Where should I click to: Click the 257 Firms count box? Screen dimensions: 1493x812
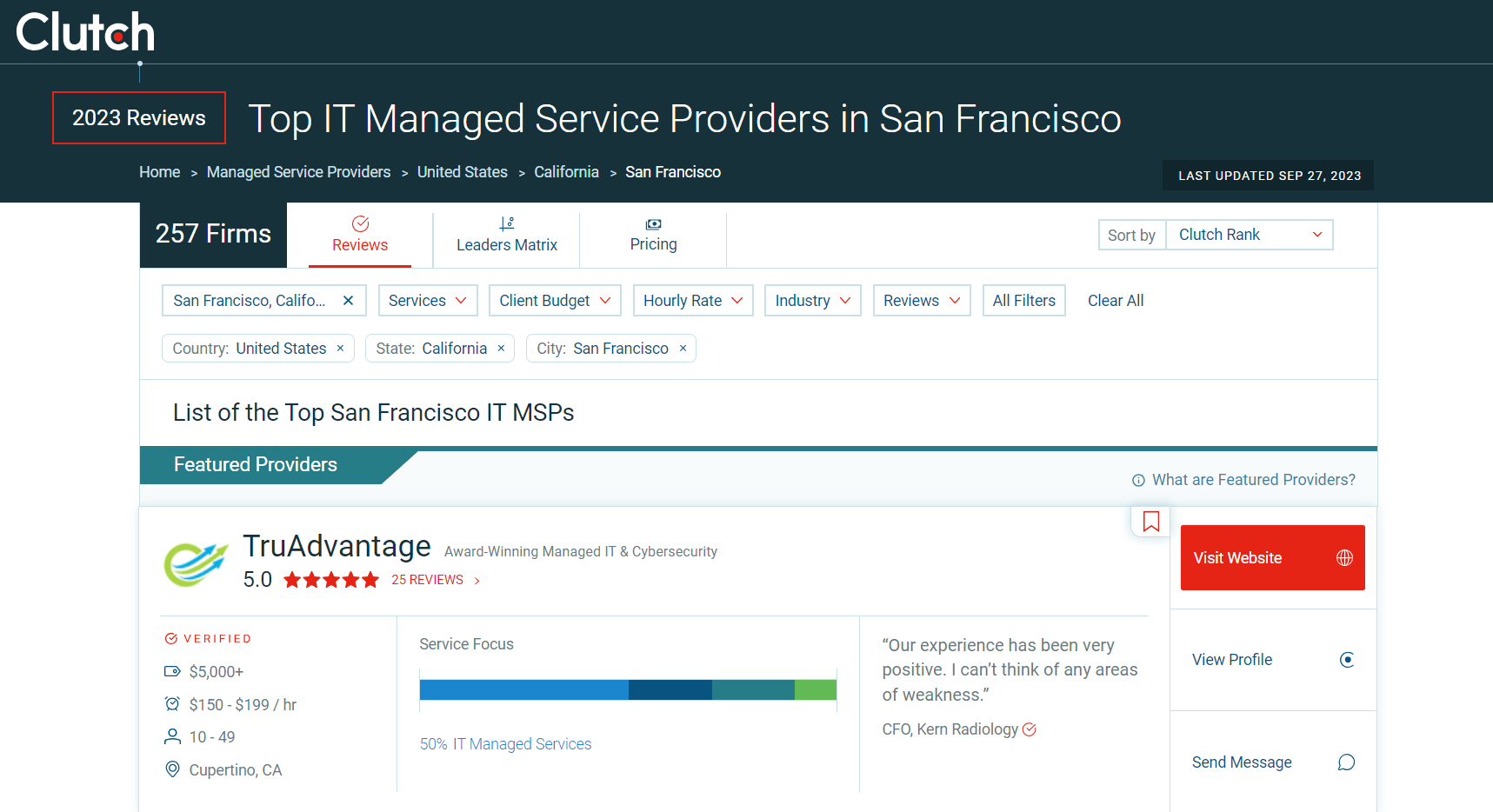click(x=213, y=235)
